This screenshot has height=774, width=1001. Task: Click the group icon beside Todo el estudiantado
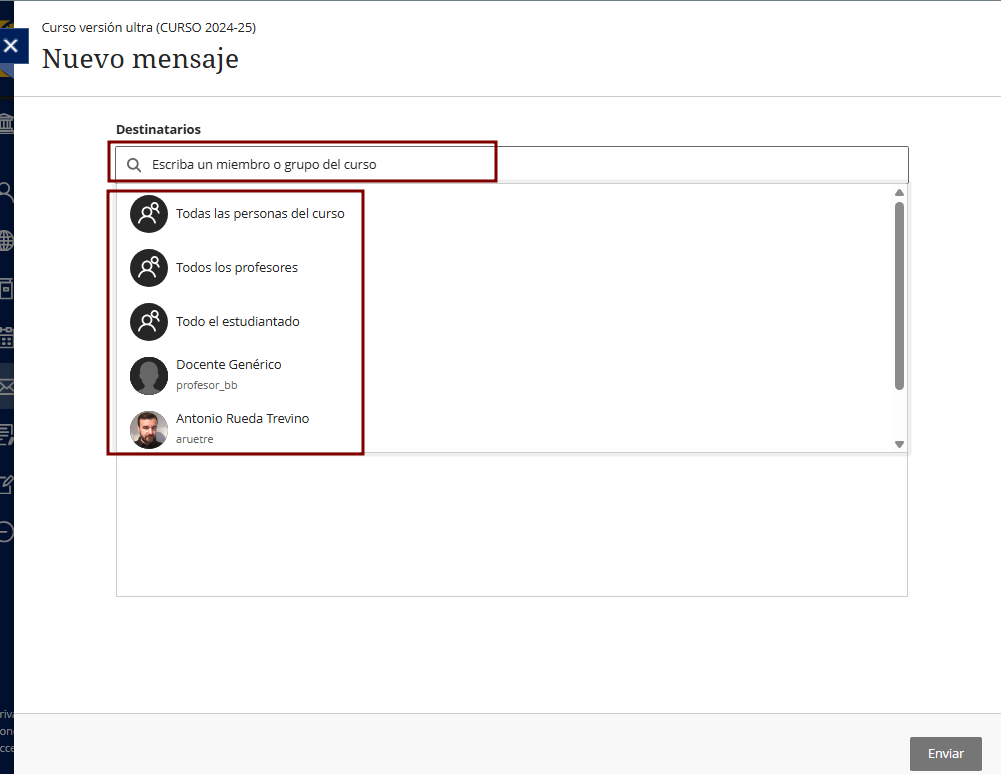tap(149, 322)
